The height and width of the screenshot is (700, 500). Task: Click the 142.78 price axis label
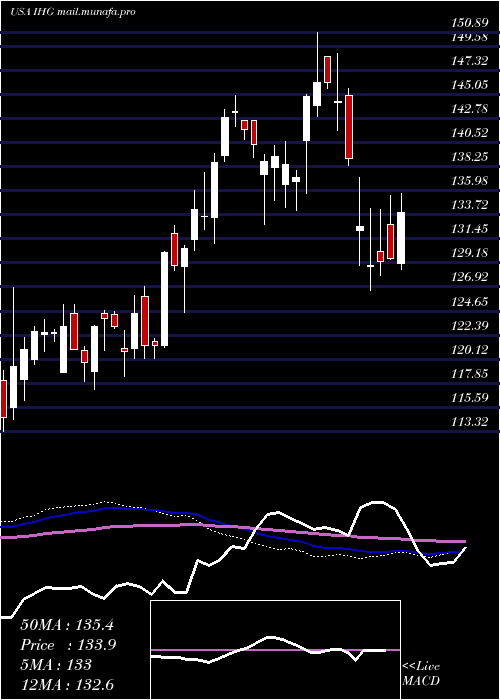pyautogui.click(x=471, y=108)
